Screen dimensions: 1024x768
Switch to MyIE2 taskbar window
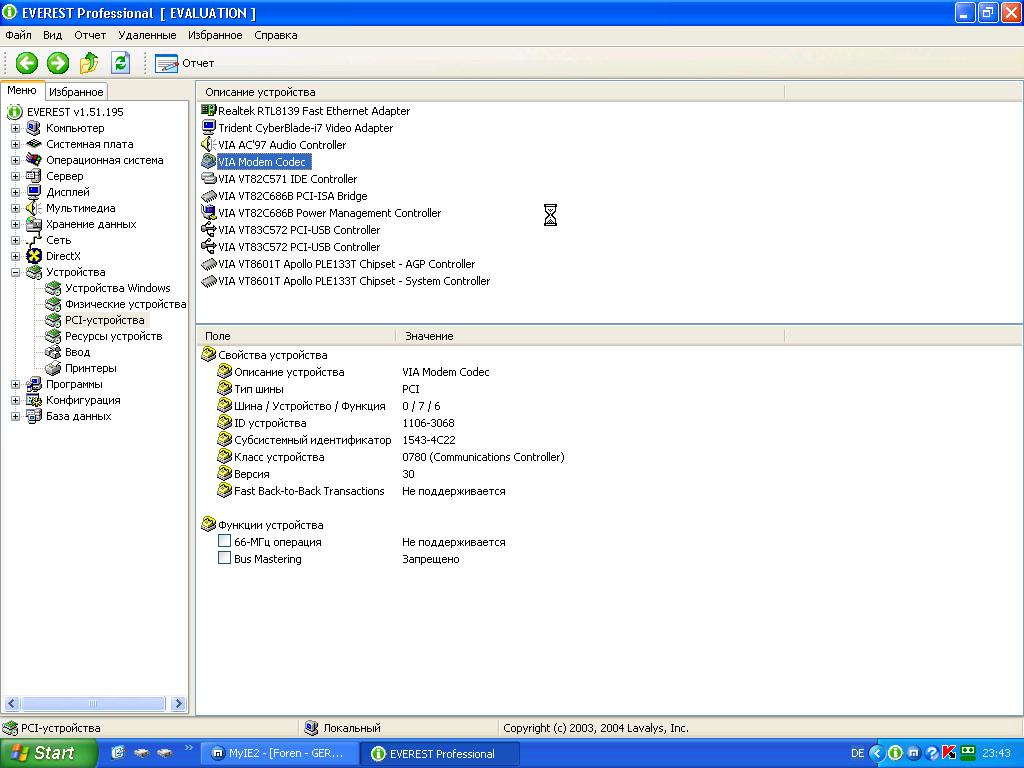(x=279, y=753)
